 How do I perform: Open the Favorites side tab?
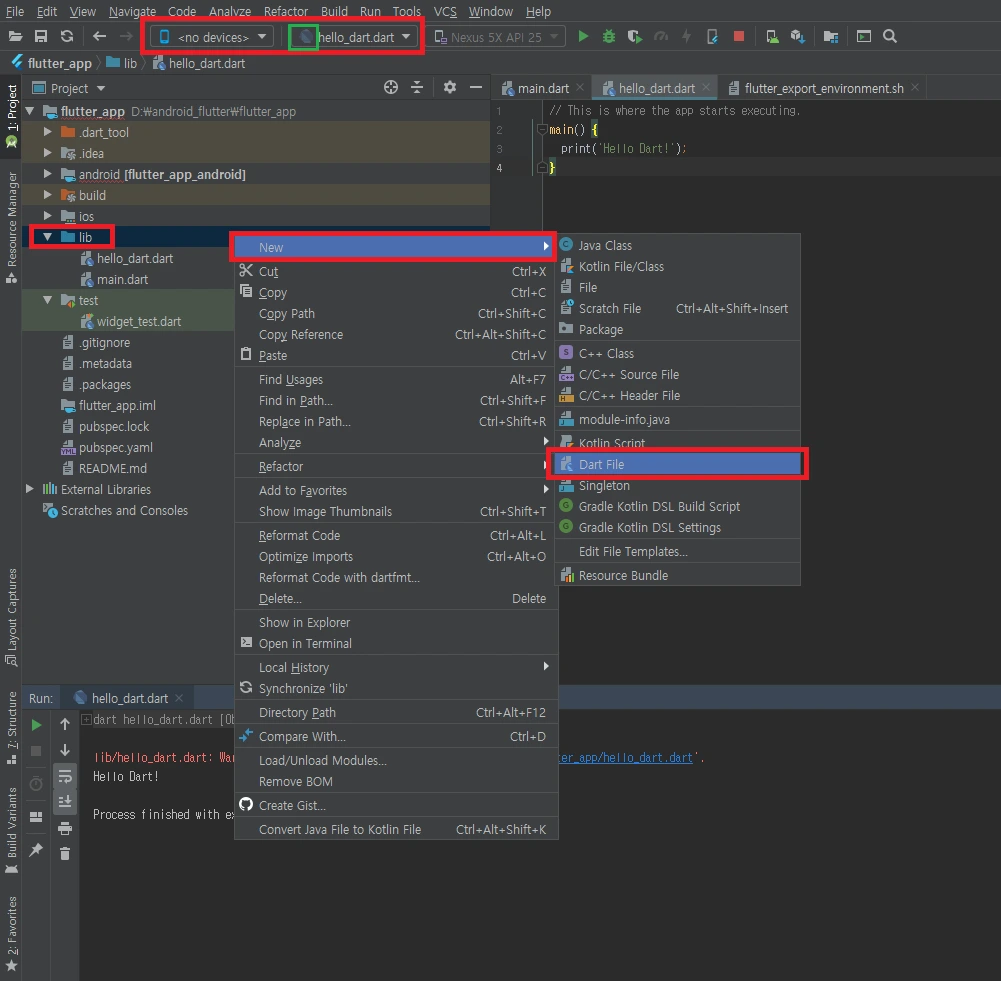11,933
